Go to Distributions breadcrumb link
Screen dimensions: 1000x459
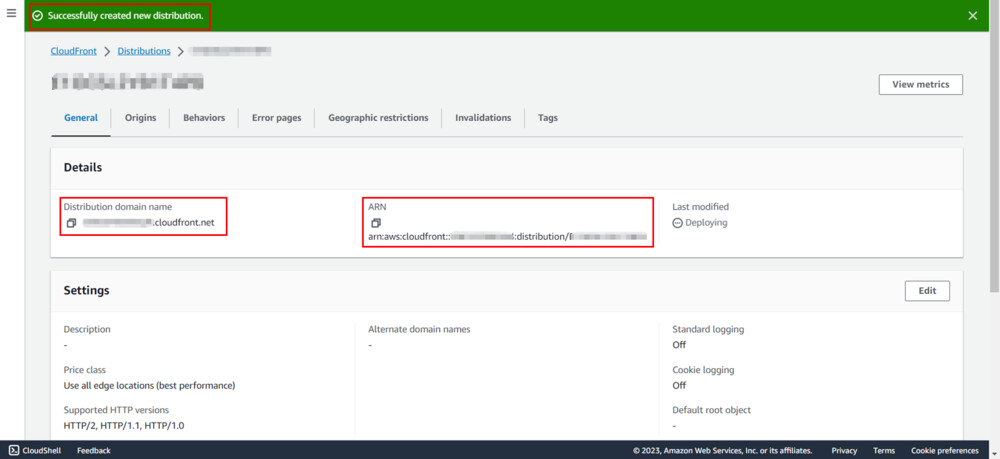pos(144,51)
